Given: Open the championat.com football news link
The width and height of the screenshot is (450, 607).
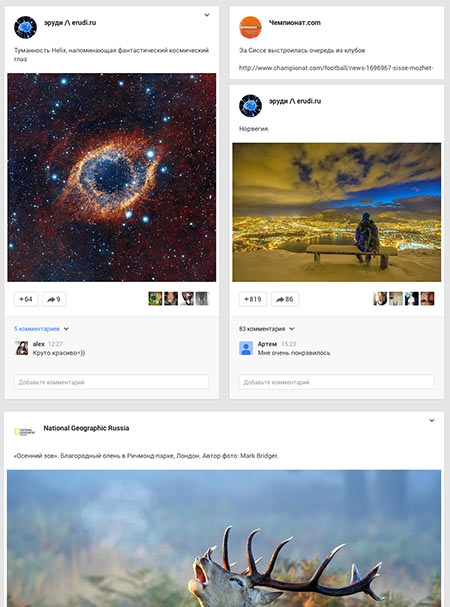Looking at the screenshot, I should (336, 68).
